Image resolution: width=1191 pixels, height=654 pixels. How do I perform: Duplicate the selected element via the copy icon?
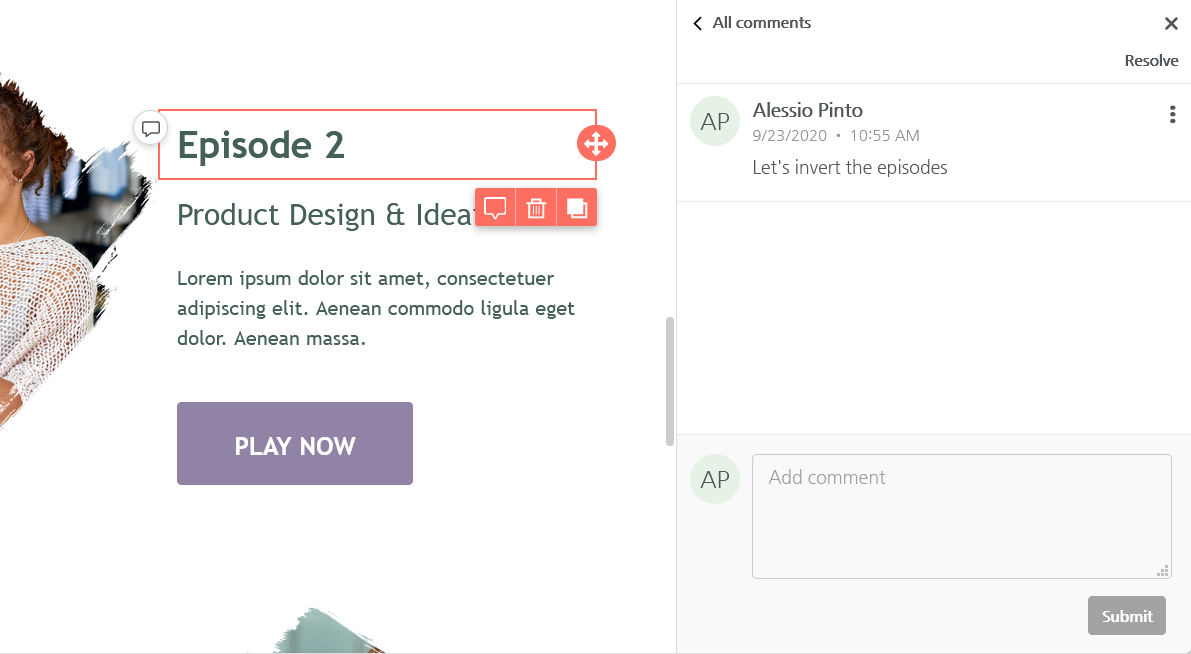click(x=577, y=208)
